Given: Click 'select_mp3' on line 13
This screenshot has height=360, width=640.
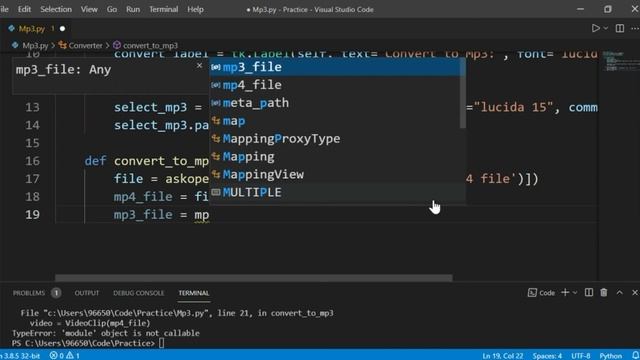Looking at the screenshot, I should pyautogui.click(x=150, y=107).
